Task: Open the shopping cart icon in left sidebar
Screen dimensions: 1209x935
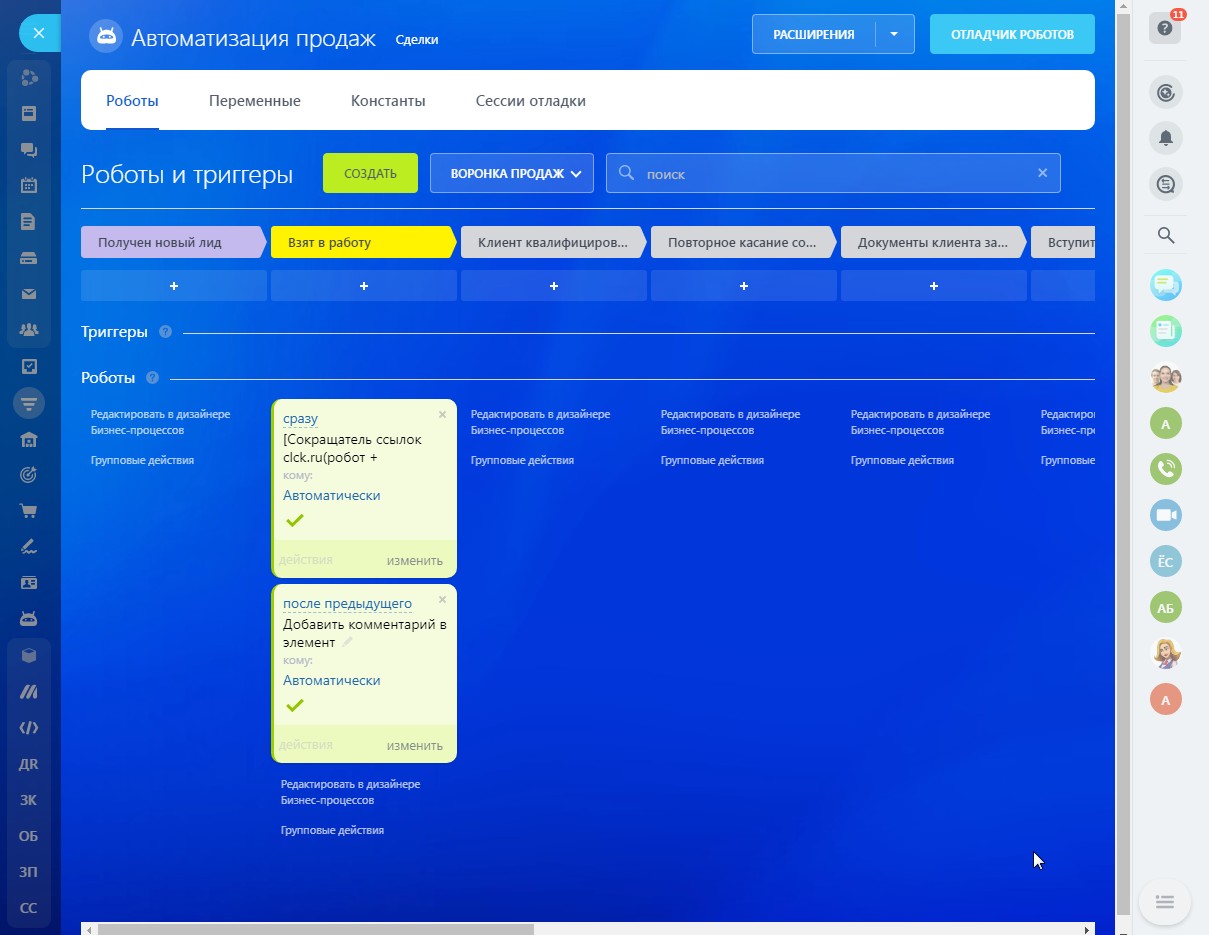Action: tap(29, 511)
